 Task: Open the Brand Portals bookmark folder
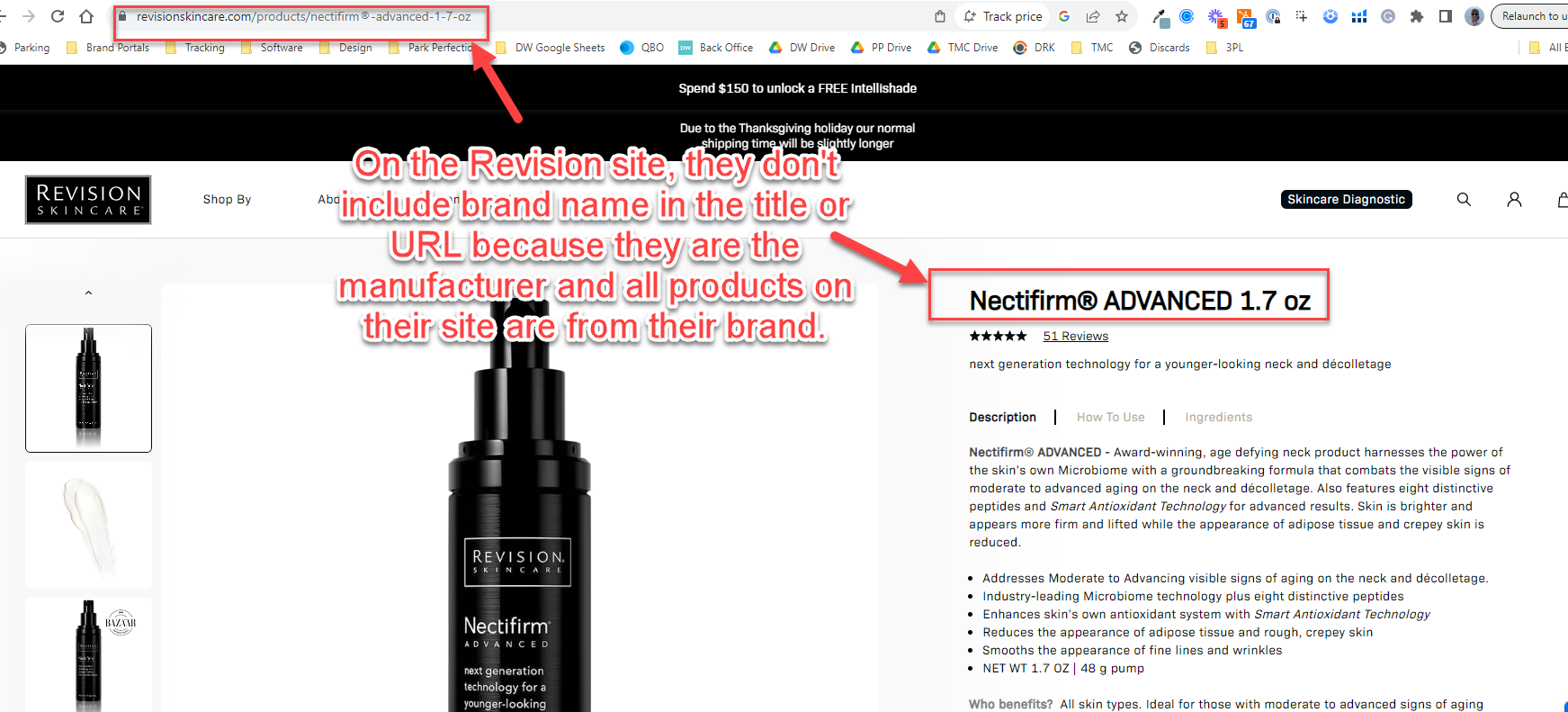click(x=109, y=48)
